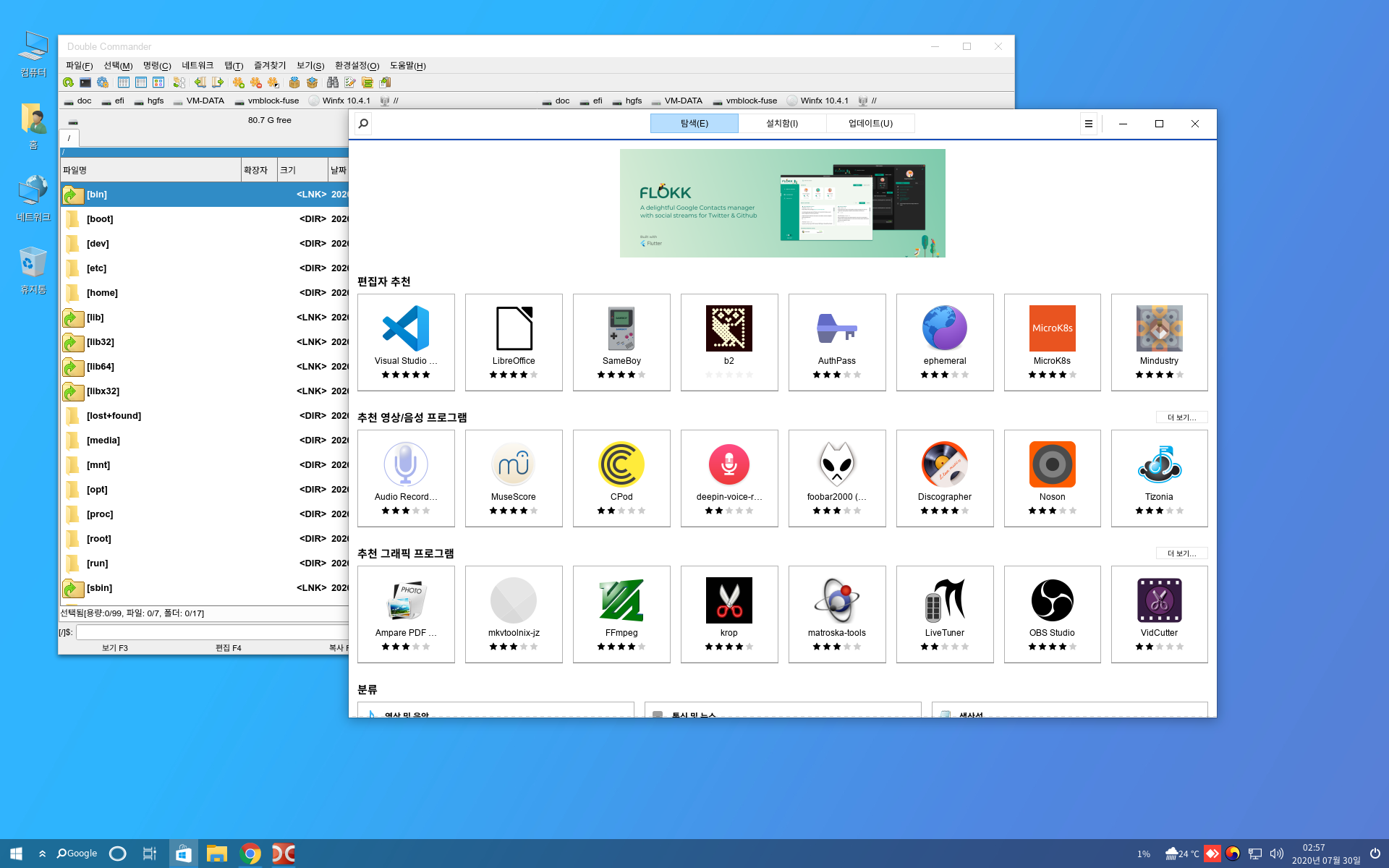Select the [sbin] link row
Viewport: 1389px width, 868px height.
(x=205, y=588)
